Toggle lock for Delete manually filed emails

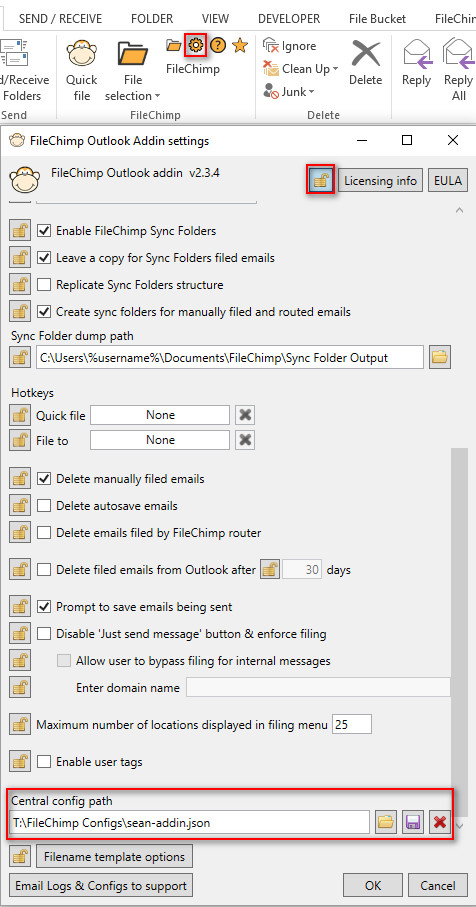[x=20, y=479]
